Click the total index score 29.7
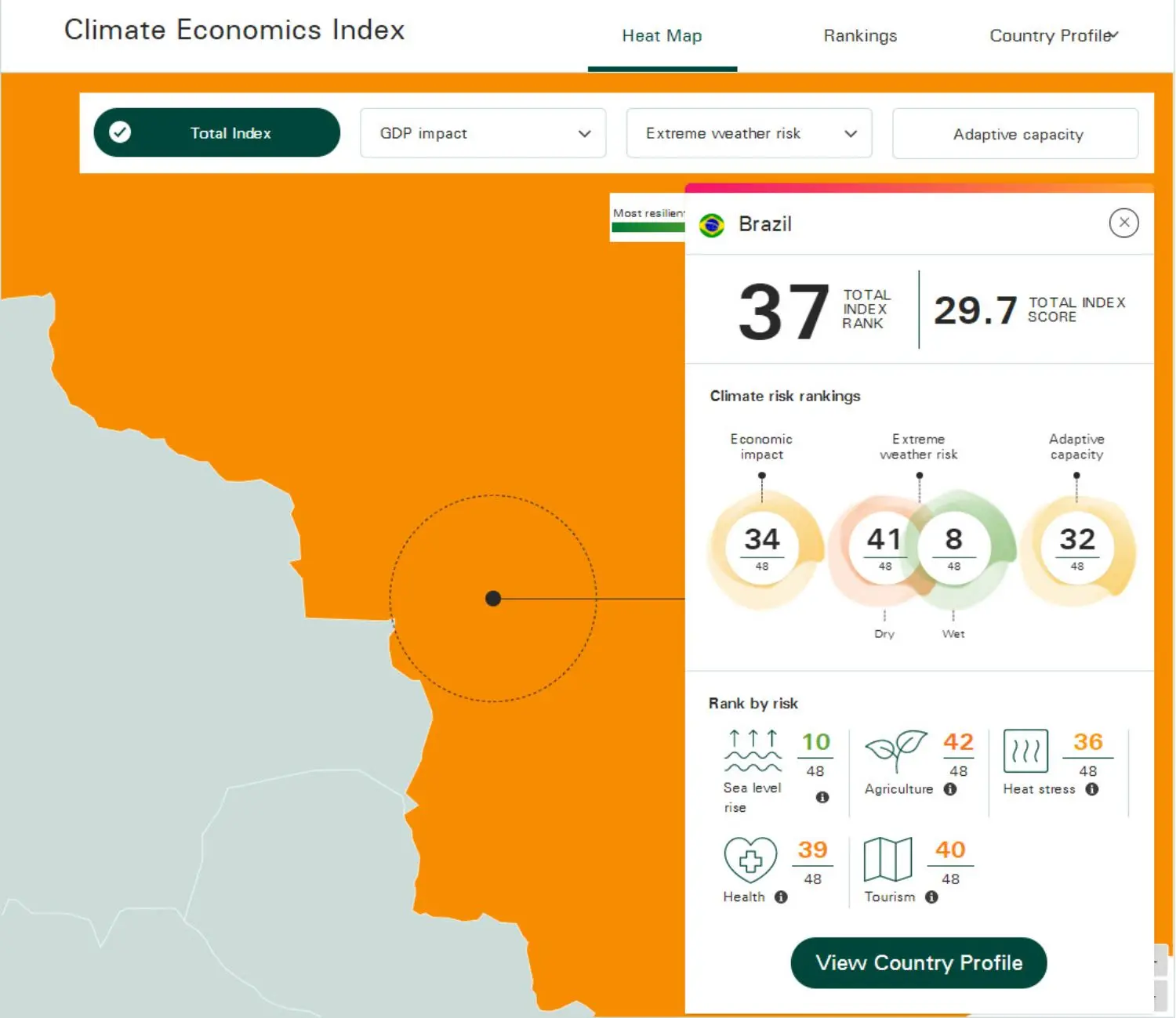This screenshot has width=1176, height=1018. point(975,311)
